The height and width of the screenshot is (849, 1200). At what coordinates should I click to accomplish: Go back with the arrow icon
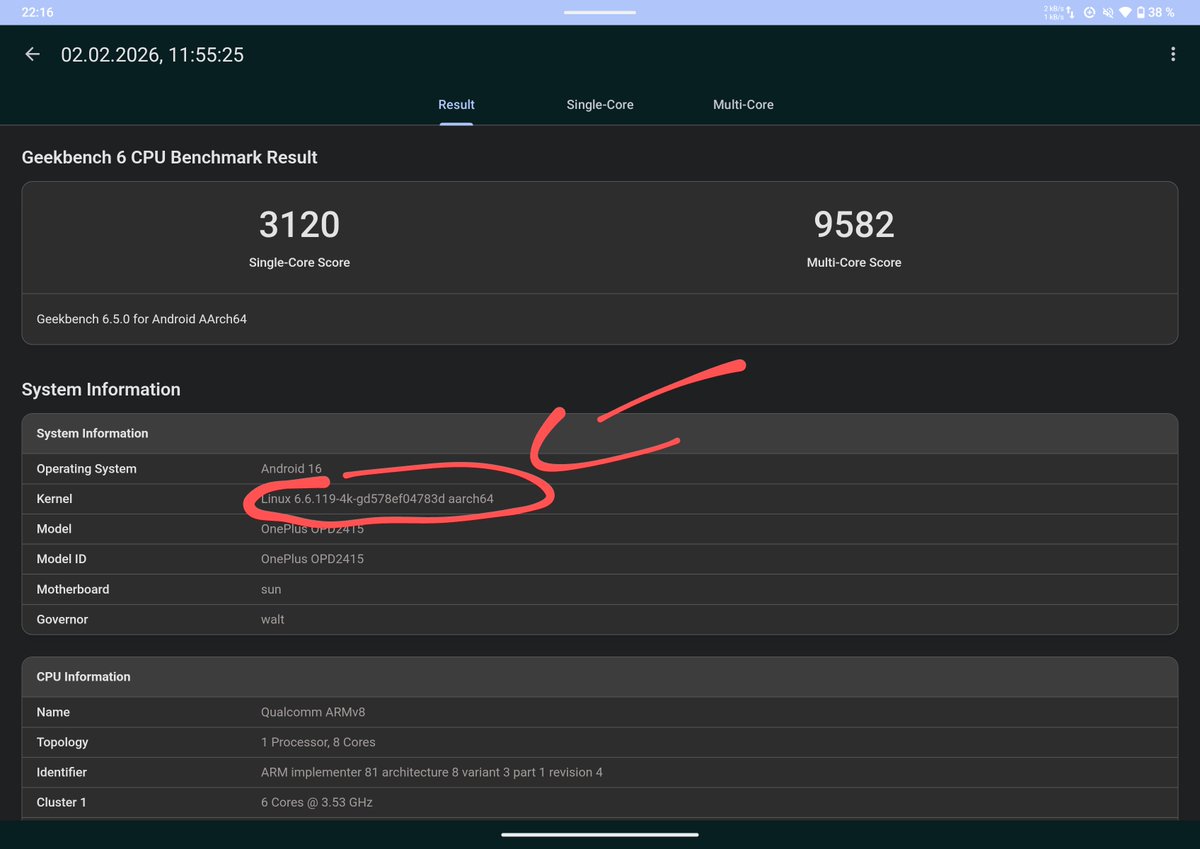[x=32, y=54]
